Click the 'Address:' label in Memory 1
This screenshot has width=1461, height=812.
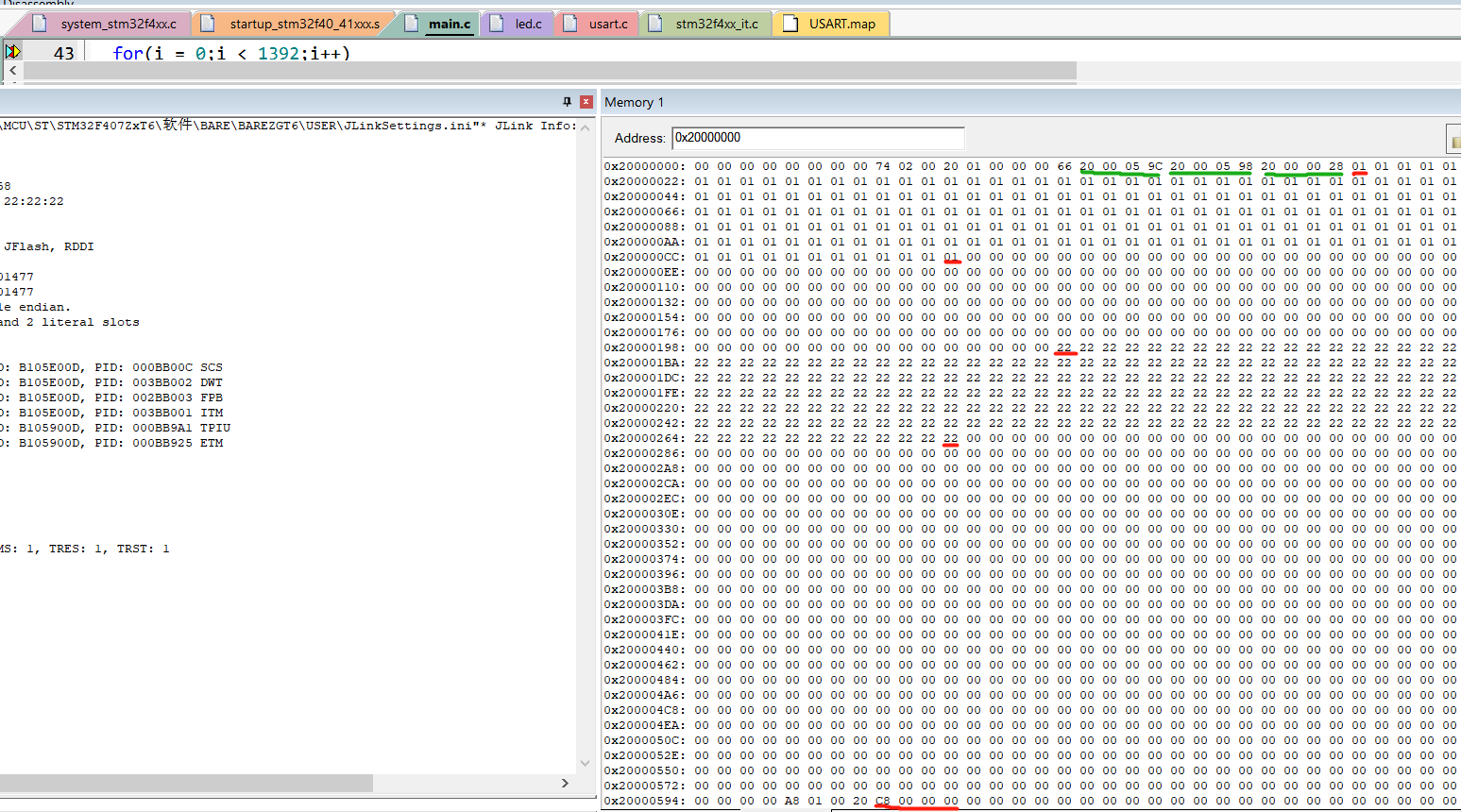click(x=639, y=138)
